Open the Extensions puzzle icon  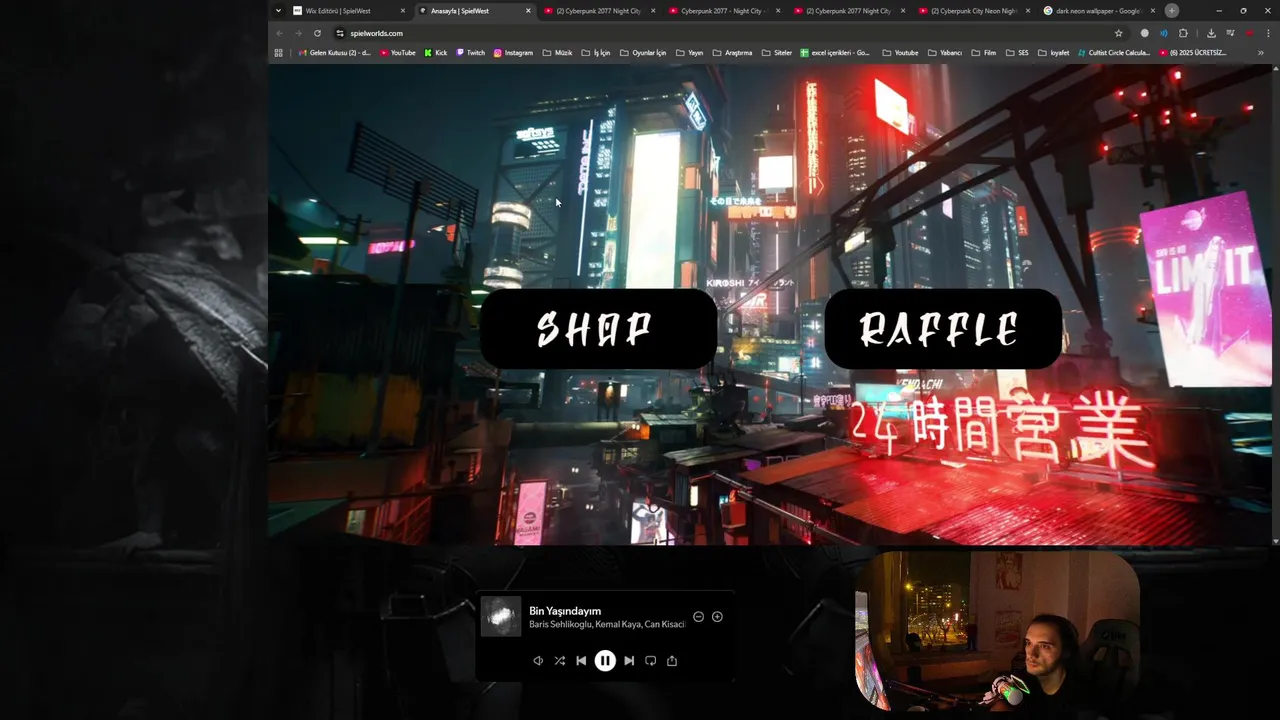pyautogui.click(x=1183, y=33)
